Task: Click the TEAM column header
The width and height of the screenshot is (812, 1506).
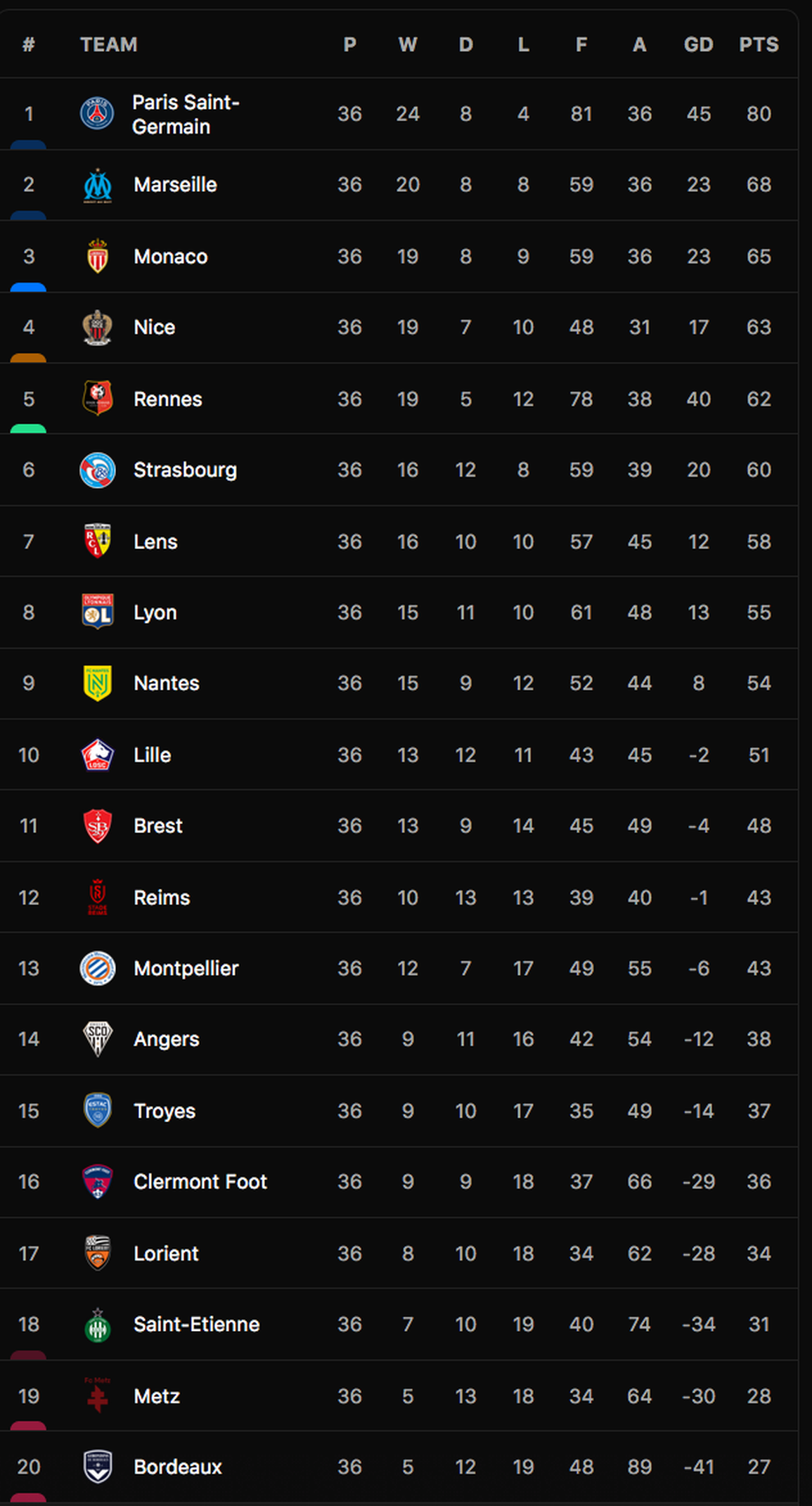Action: click(109, 45)
